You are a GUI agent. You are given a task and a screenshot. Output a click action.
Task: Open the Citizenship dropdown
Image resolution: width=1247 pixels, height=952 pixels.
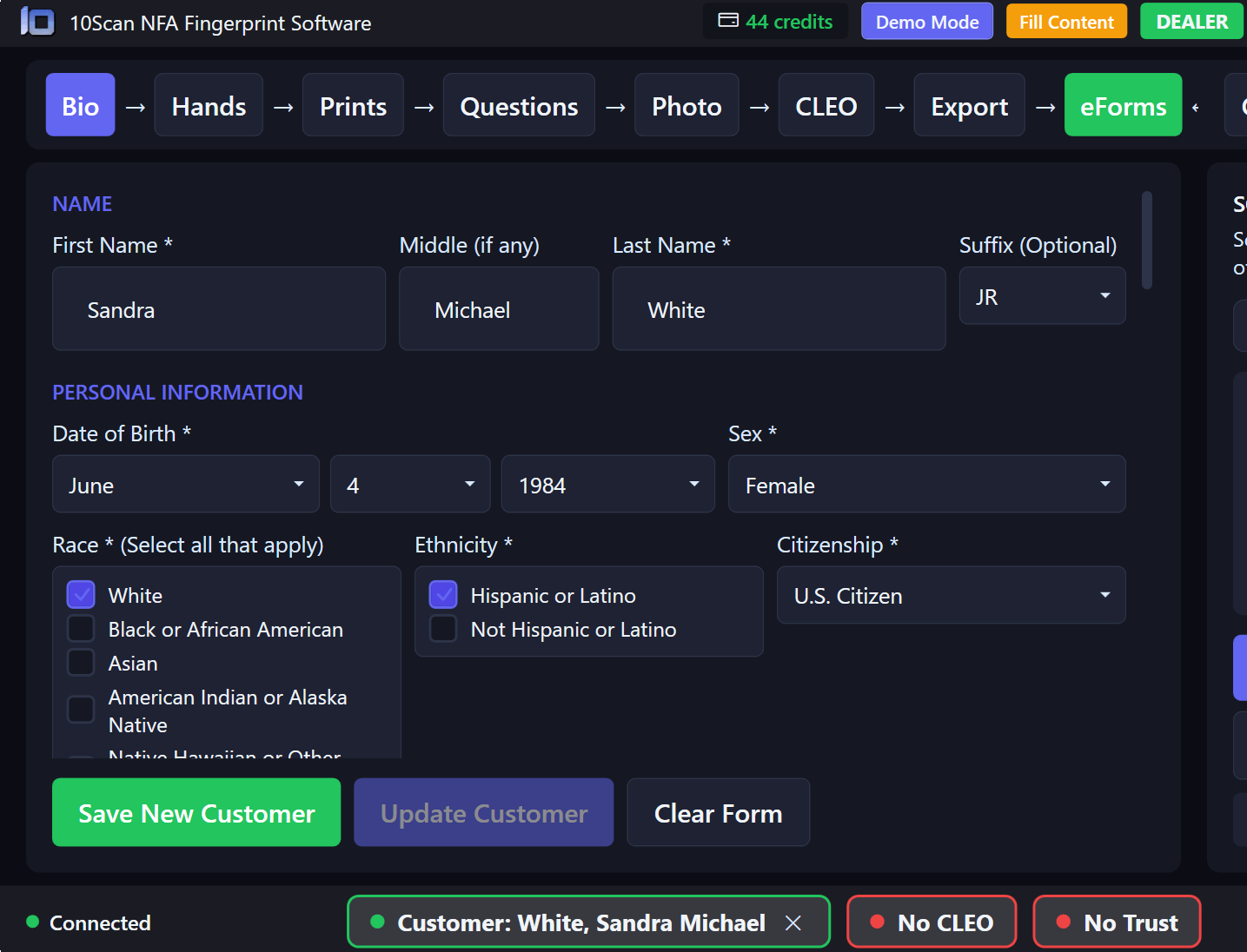951,596
